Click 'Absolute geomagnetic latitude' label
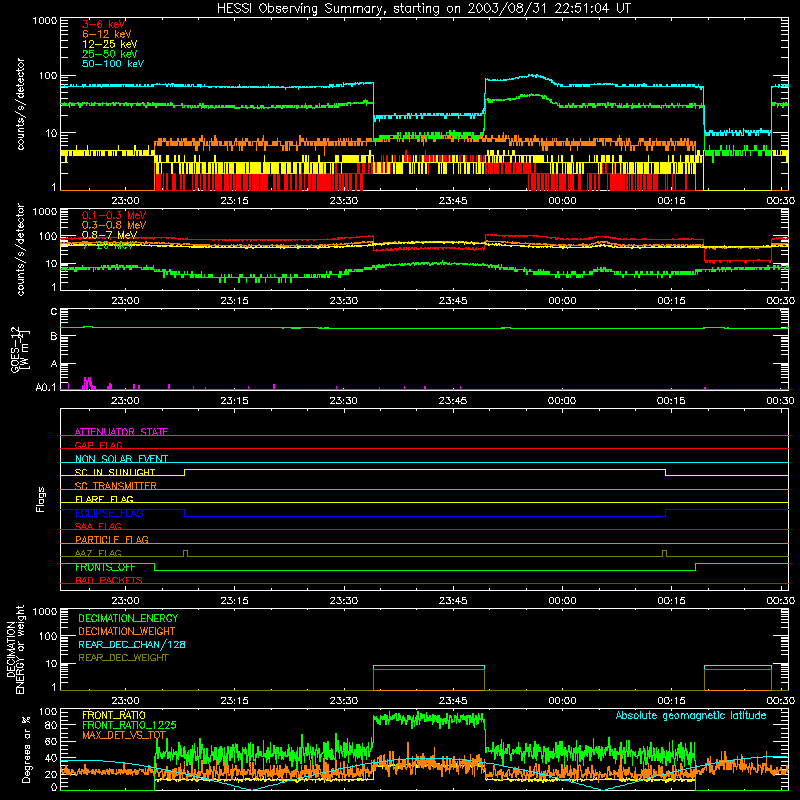The width and height of the screenshot is (800, 800). point(691,715)
